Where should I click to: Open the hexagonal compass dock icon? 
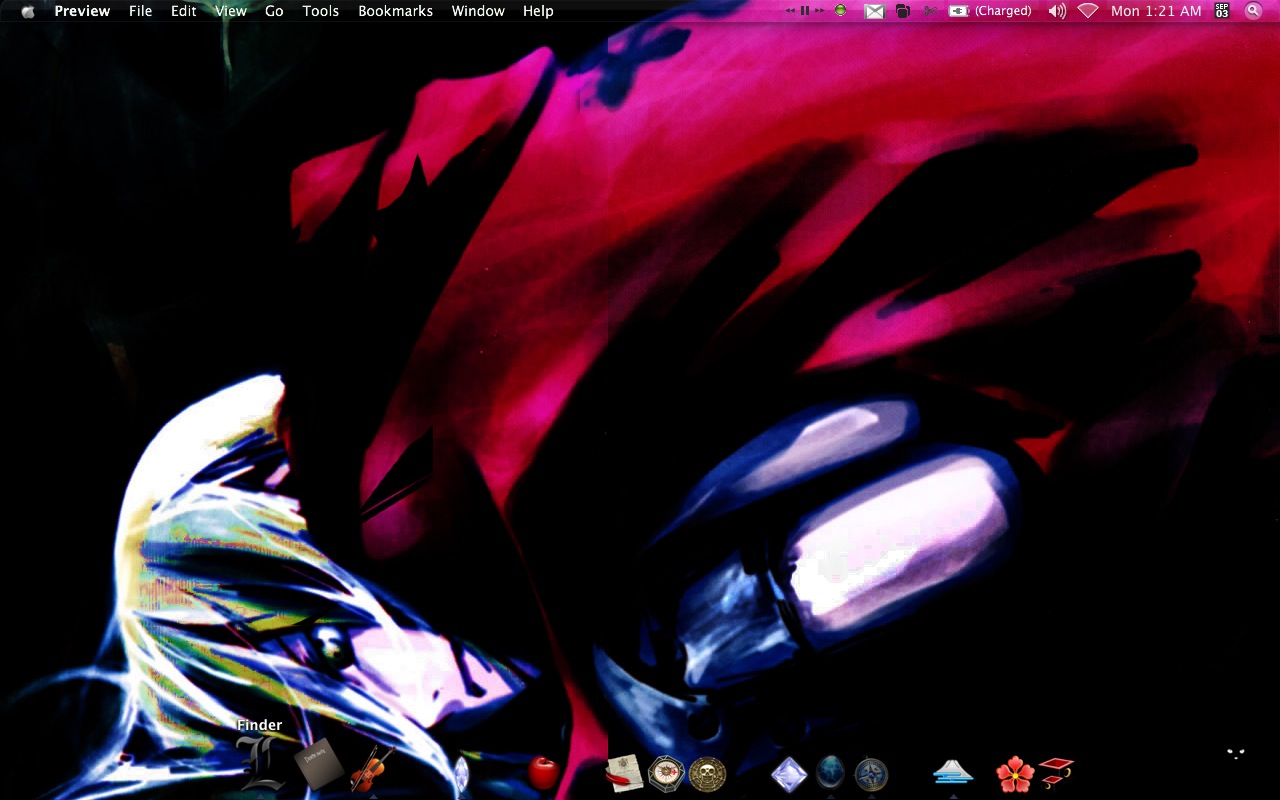tap(666, 774)
